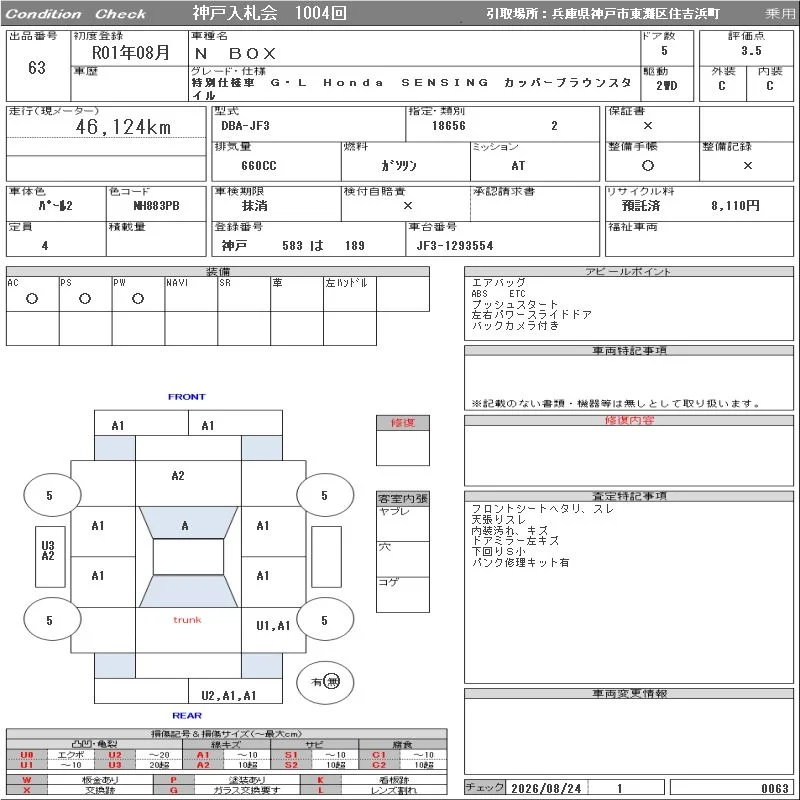
Task: Click the ○ mark under PW equipment
Action: tap(138, 298)
